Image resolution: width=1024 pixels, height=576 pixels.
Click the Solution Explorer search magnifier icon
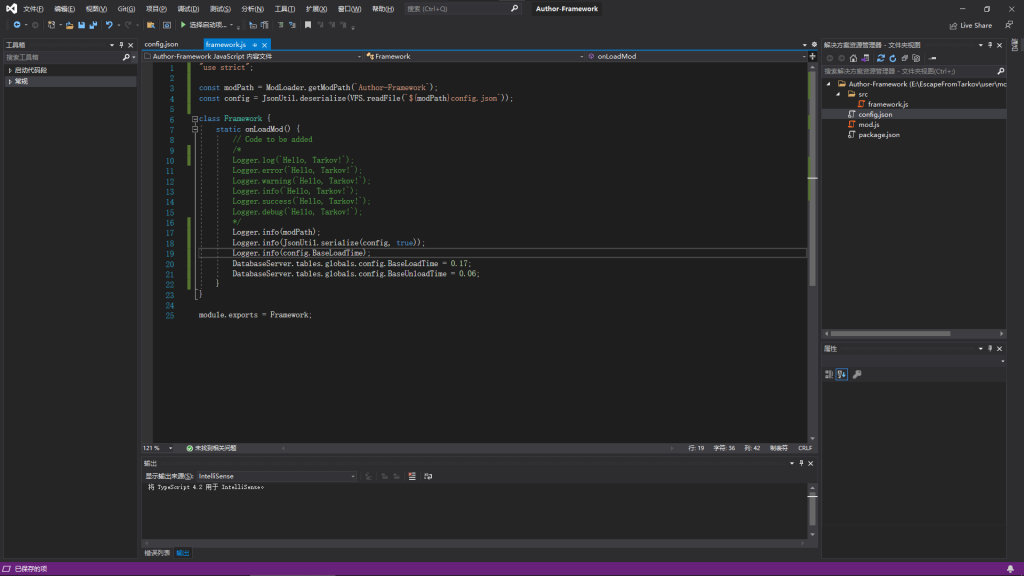point(1000,71)
